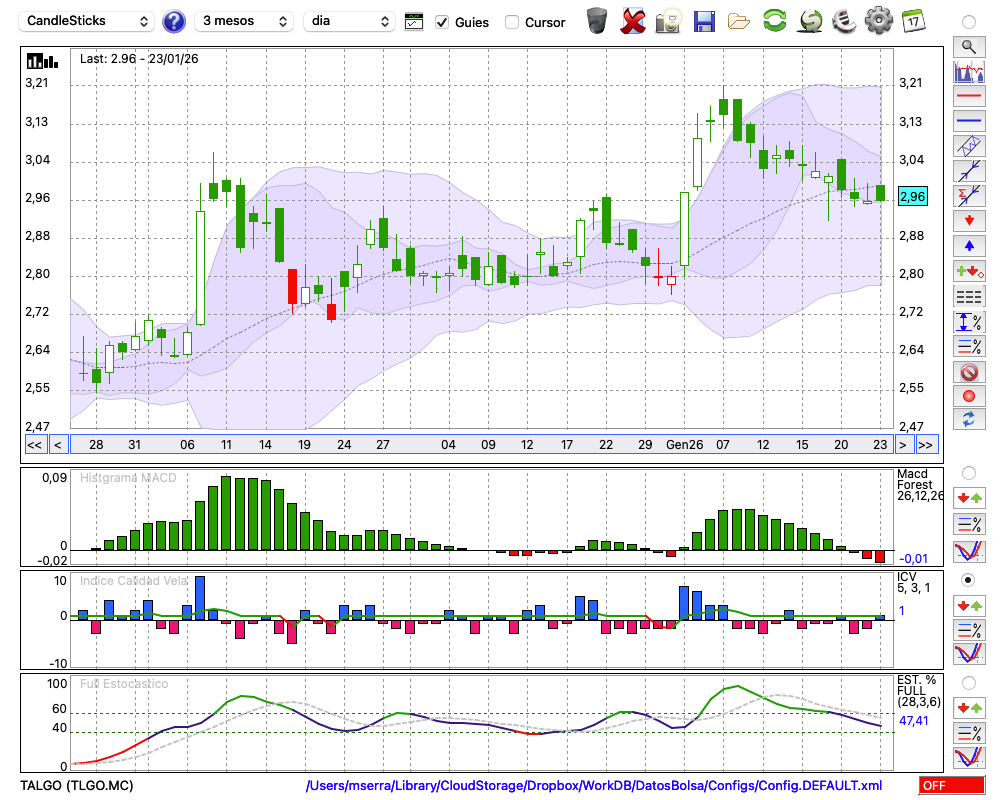Viewport: 1000px width, 800px height.
Task: Click the blue question mark help icon
Action: pos(174,21)
